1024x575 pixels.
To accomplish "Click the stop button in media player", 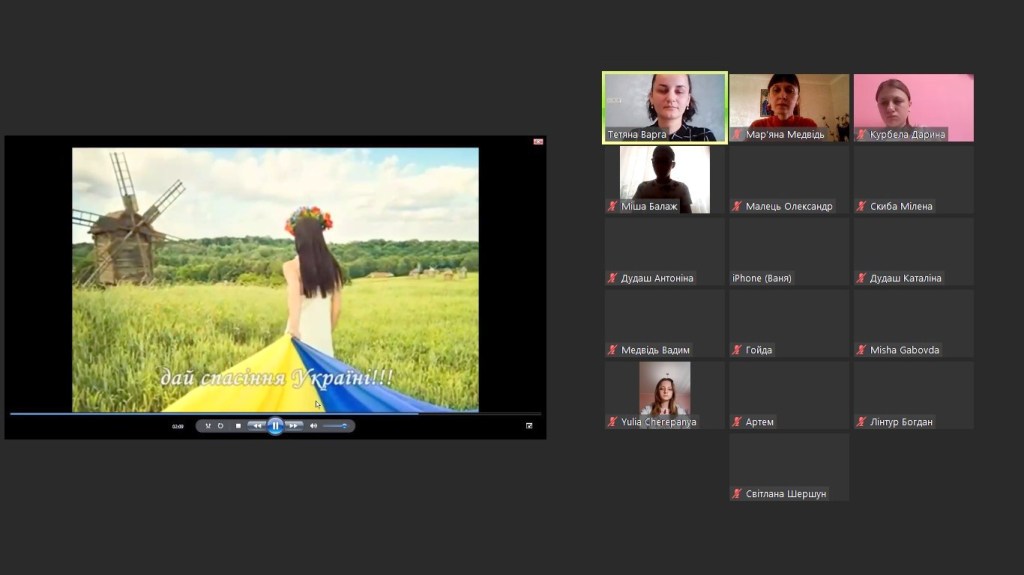I will (238, 426).
